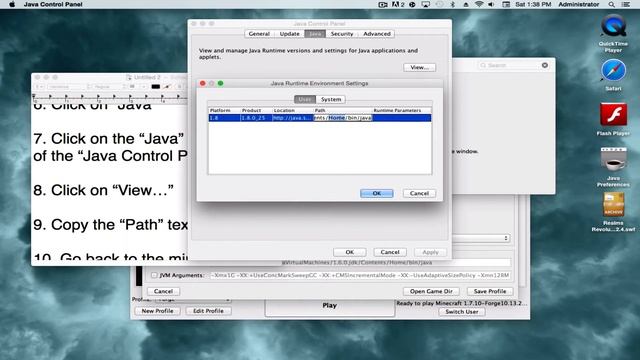
Task: Click the Location http://java.s... cell
Action: [x=293, y=118]
